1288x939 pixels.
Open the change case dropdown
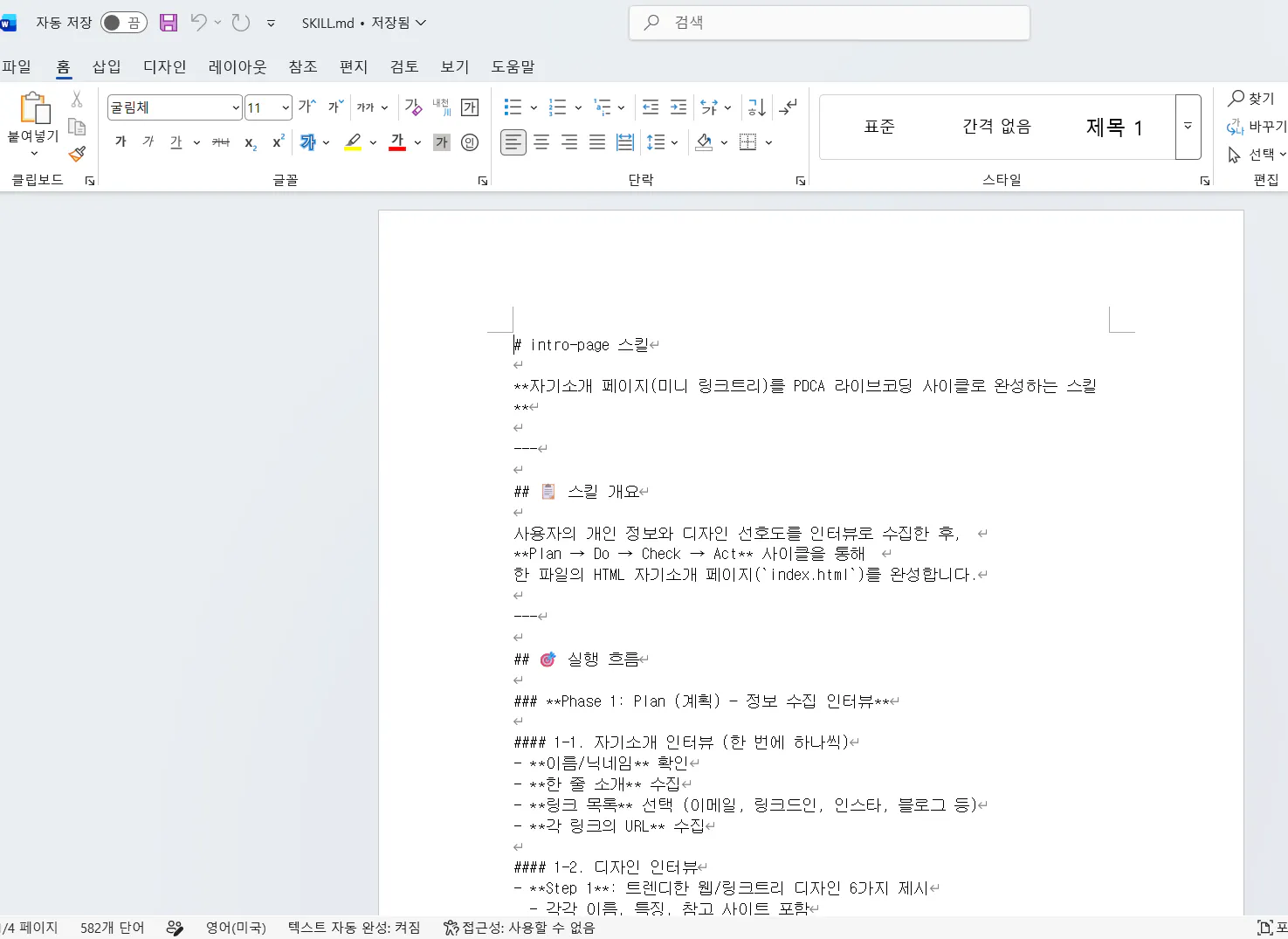click(x=373, y=107)
